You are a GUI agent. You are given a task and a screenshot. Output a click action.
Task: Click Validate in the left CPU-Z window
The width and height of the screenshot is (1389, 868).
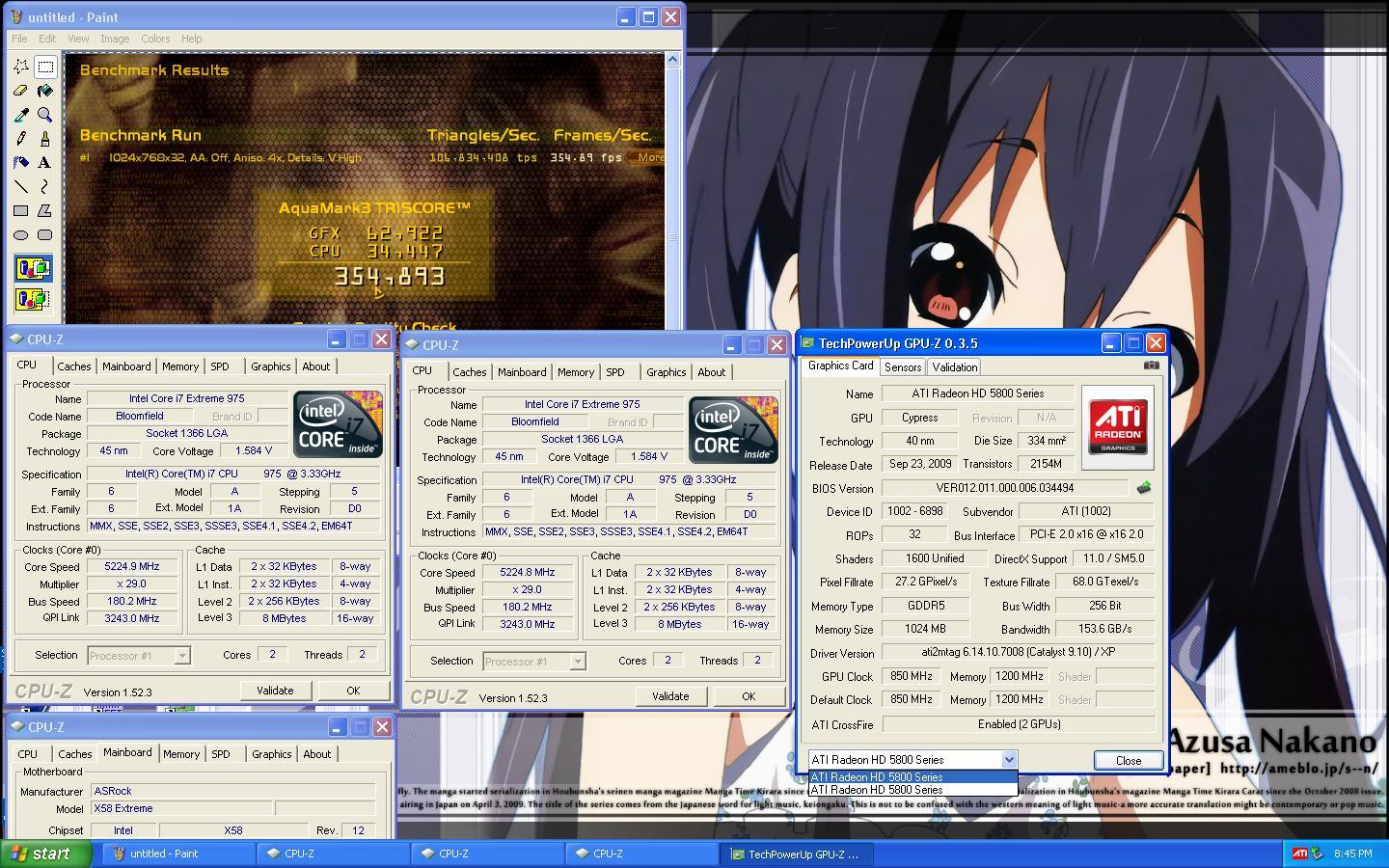[275, 691]
